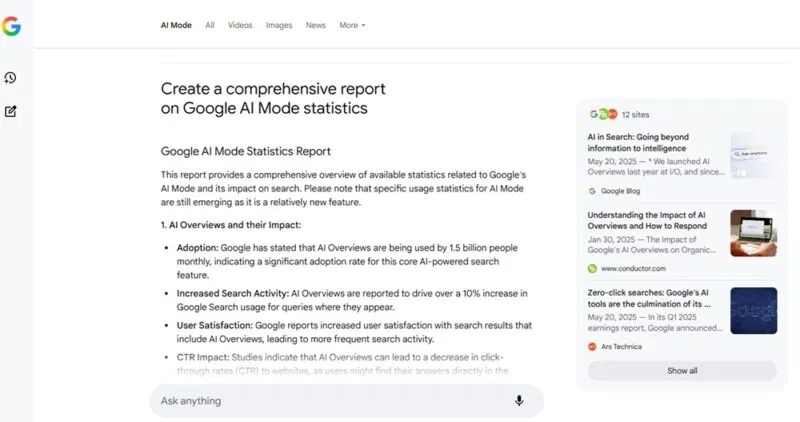Image resolution: width=800 pixels, height=422 pixels.
Task: Open AI Mode history icon
Action: (x=11, y=78)
